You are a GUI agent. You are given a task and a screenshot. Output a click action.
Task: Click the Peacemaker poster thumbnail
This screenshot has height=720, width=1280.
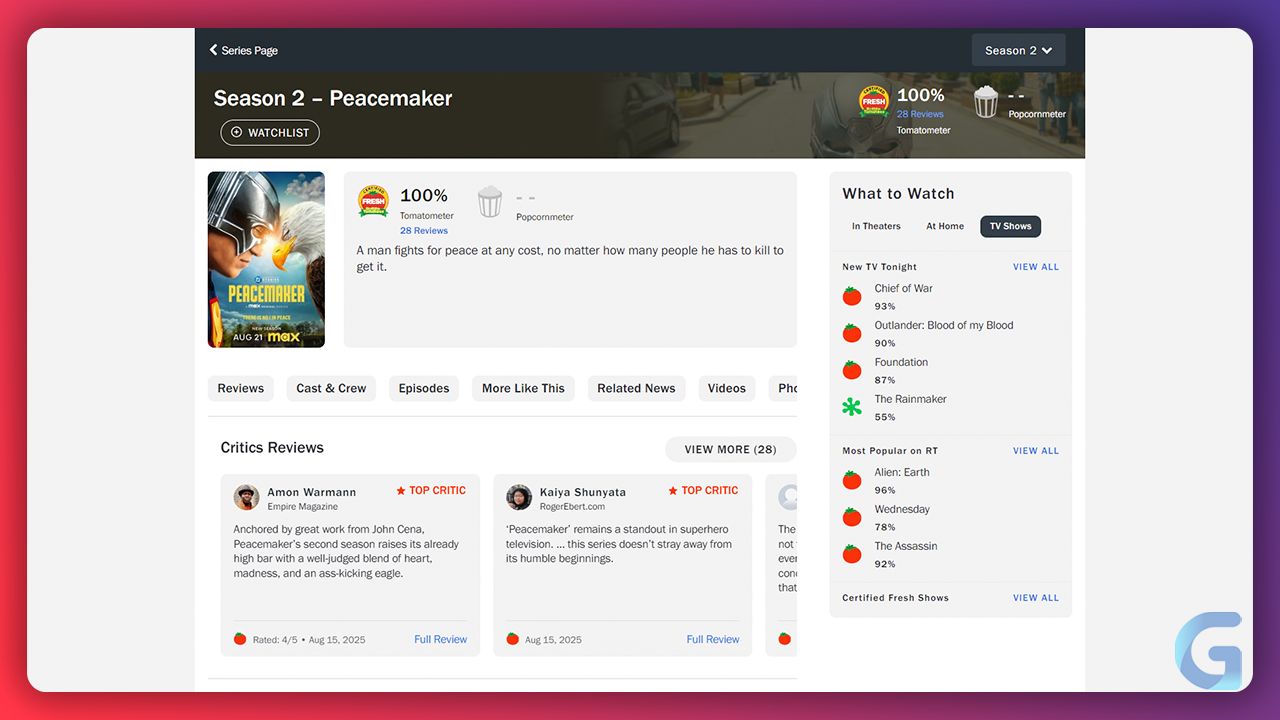pos(266,260)
